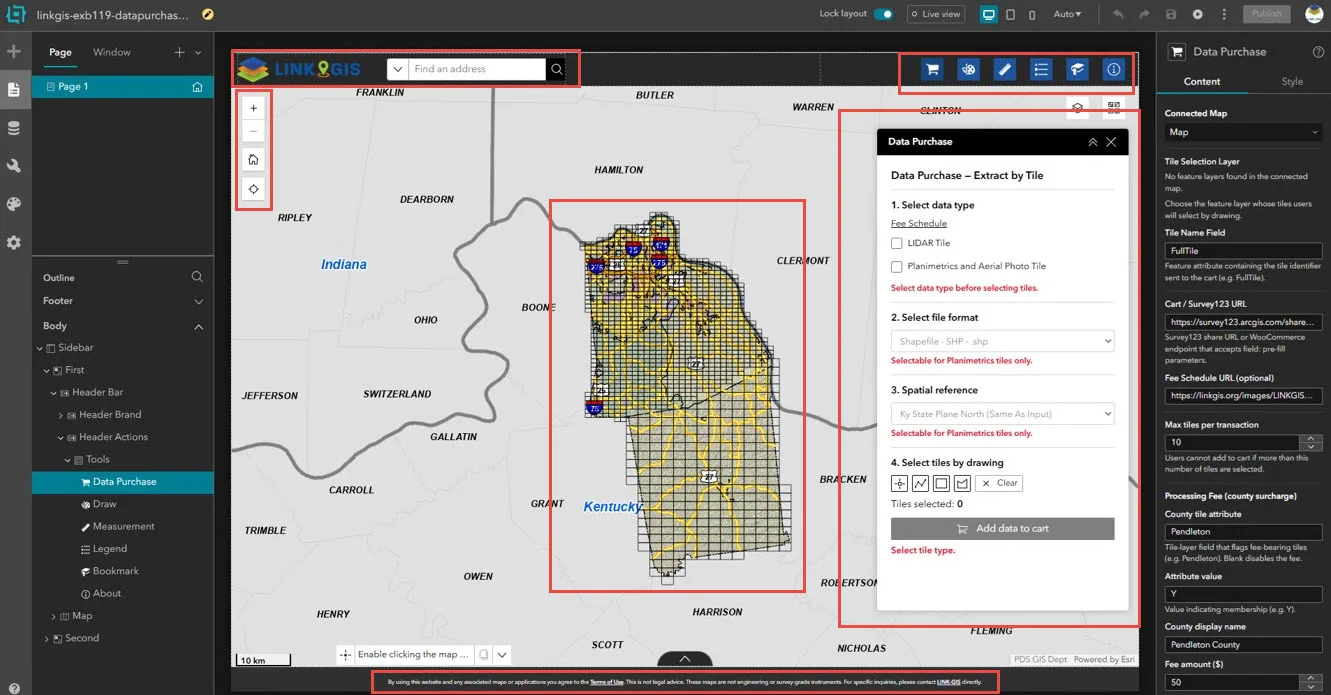Expand the Map tree node

click(53, 616)
